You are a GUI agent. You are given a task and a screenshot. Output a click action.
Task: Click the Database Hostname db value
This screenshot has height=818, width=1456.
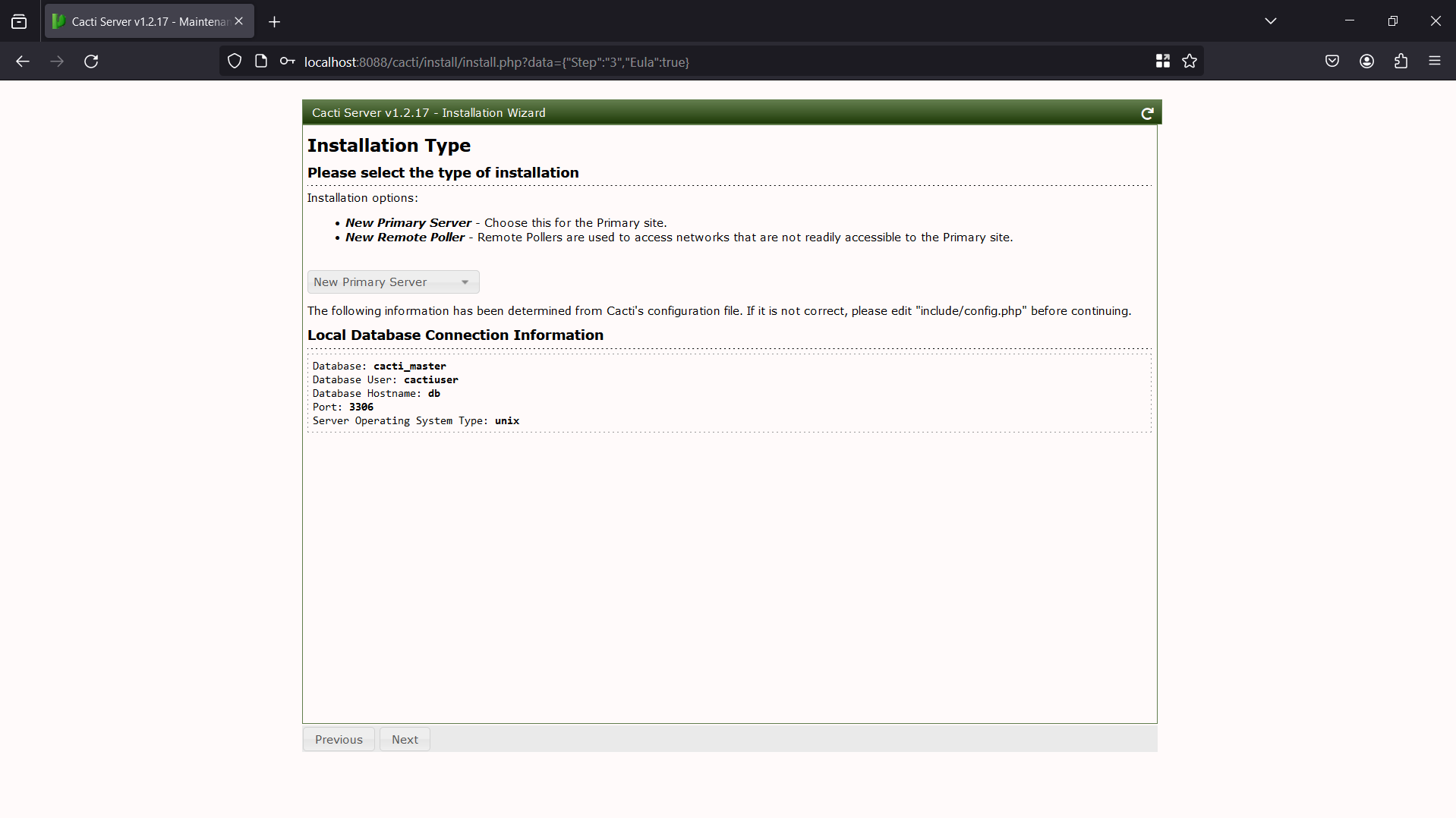434,394
